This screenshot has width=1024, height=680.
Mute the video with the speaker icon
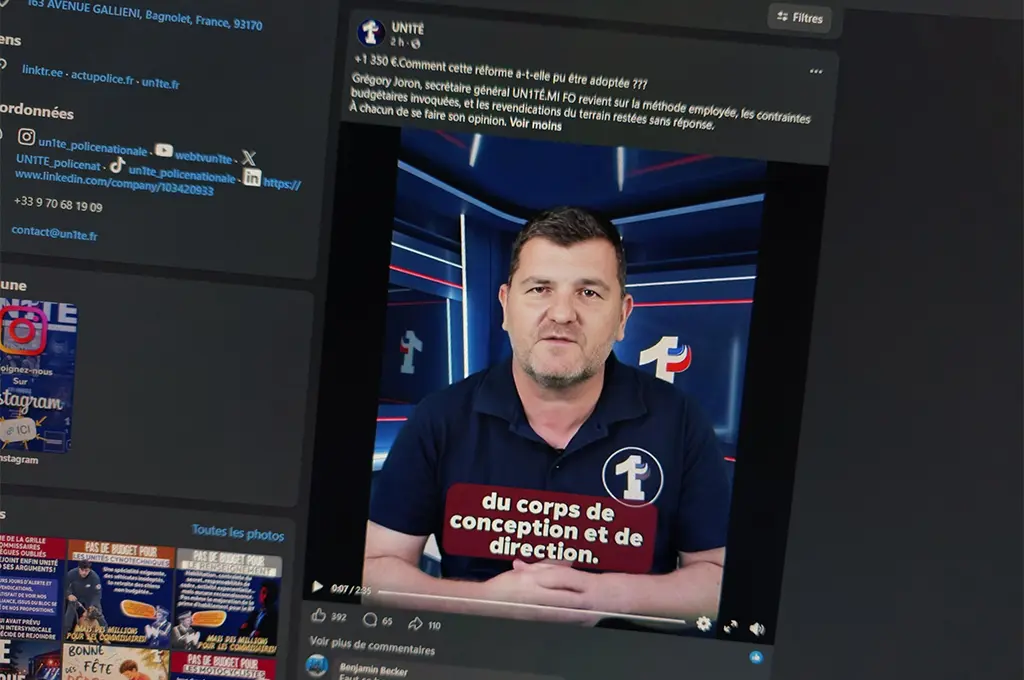pos(756,629)
